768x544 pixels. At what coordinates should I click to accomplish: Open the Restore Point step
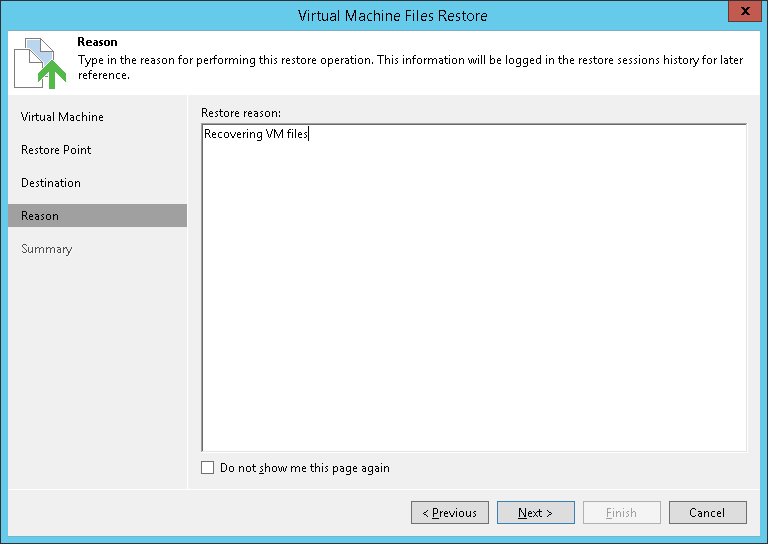(x=56, y=150)
